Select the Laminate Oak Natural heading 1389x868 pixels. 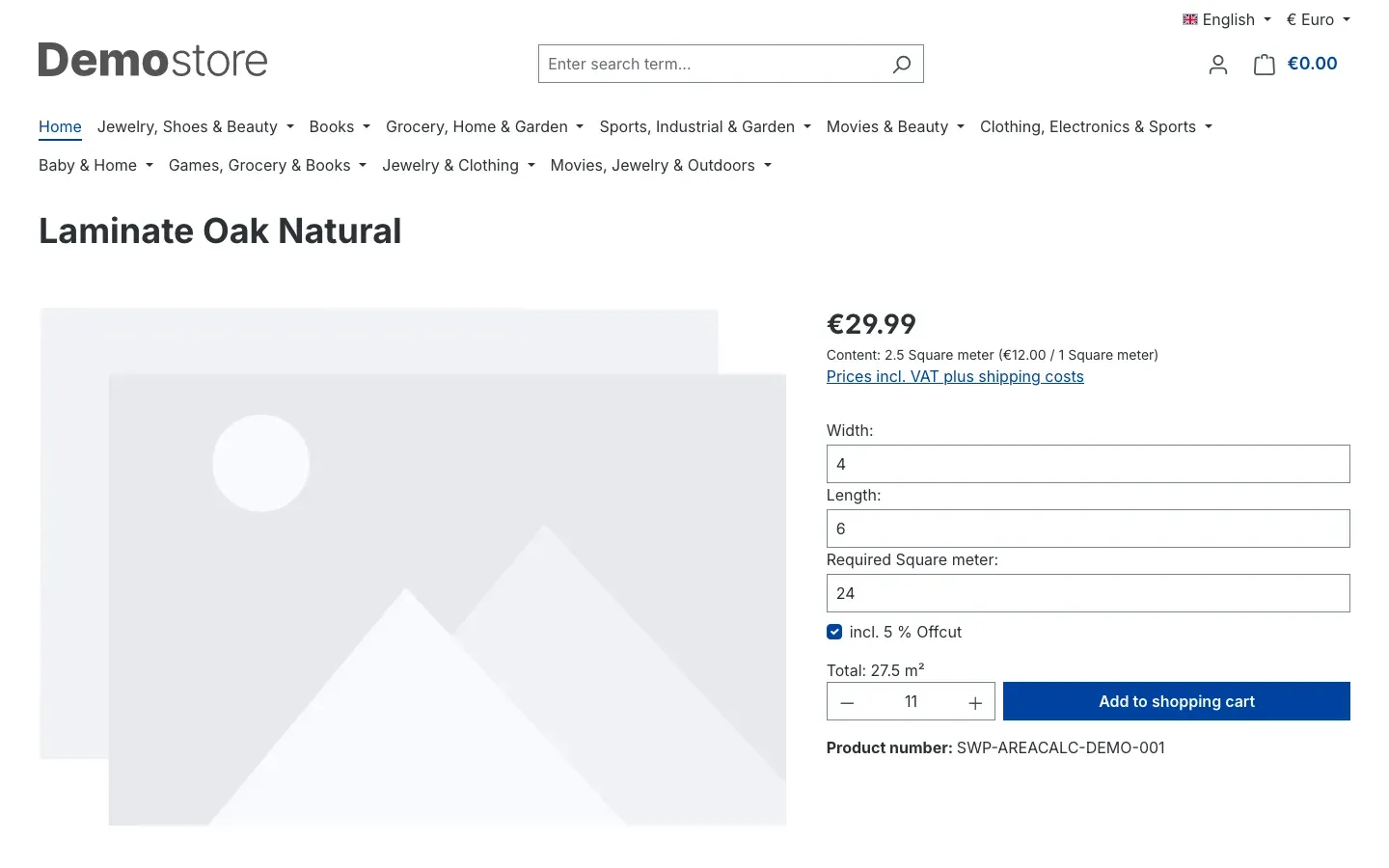pyautogui.click(x=220, y=231)
